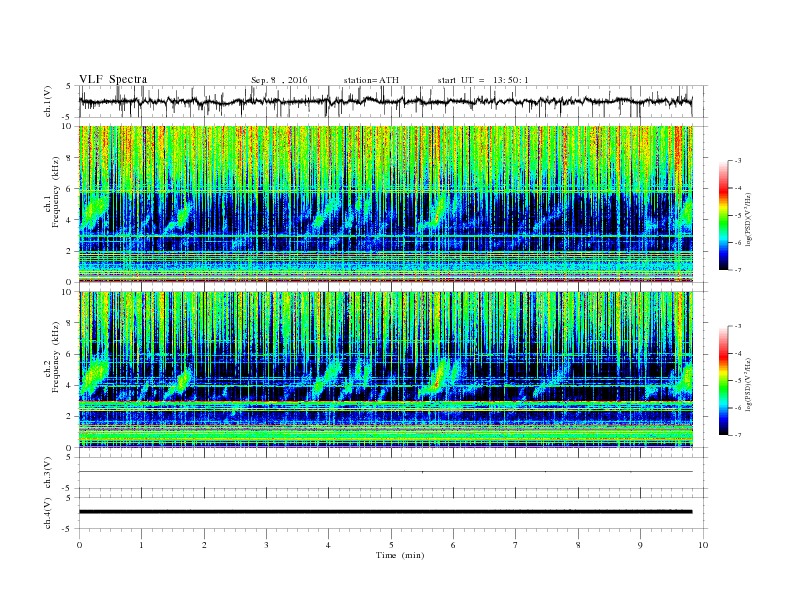Viewport: 792px width, 612px height.
Task: Select the "ch.3(V)" axis label
Action: (48, 473)
